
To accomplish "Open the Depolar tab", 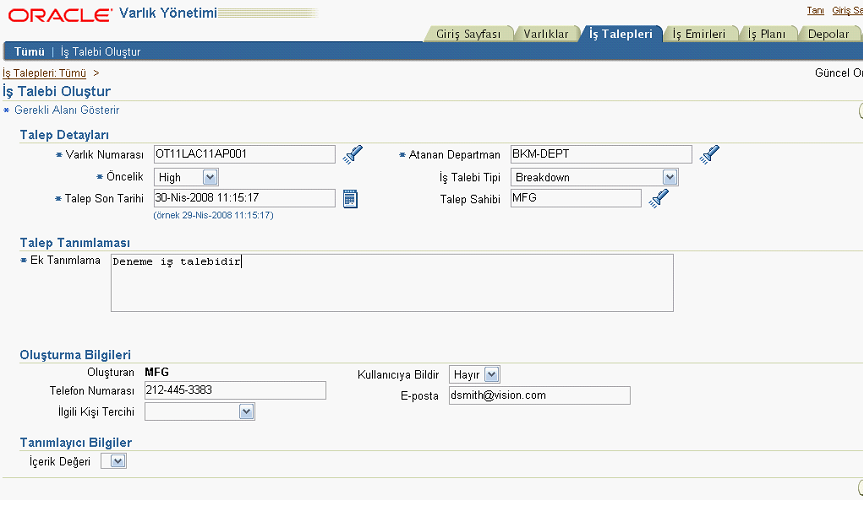I will point(828,34).
